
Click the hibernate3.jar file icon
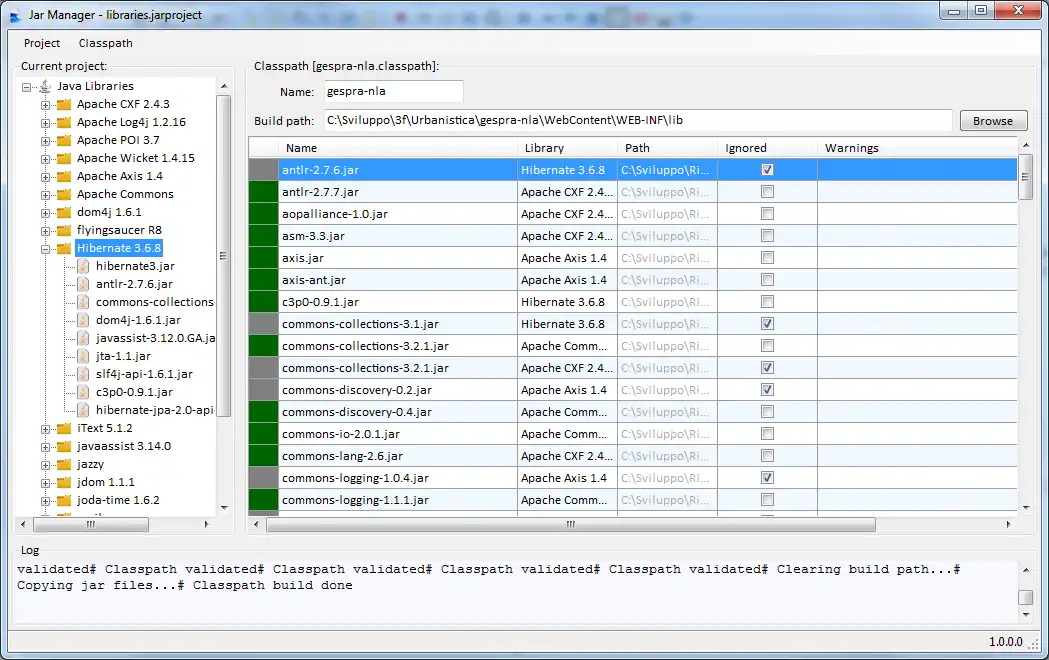click(x=83, y=266)
